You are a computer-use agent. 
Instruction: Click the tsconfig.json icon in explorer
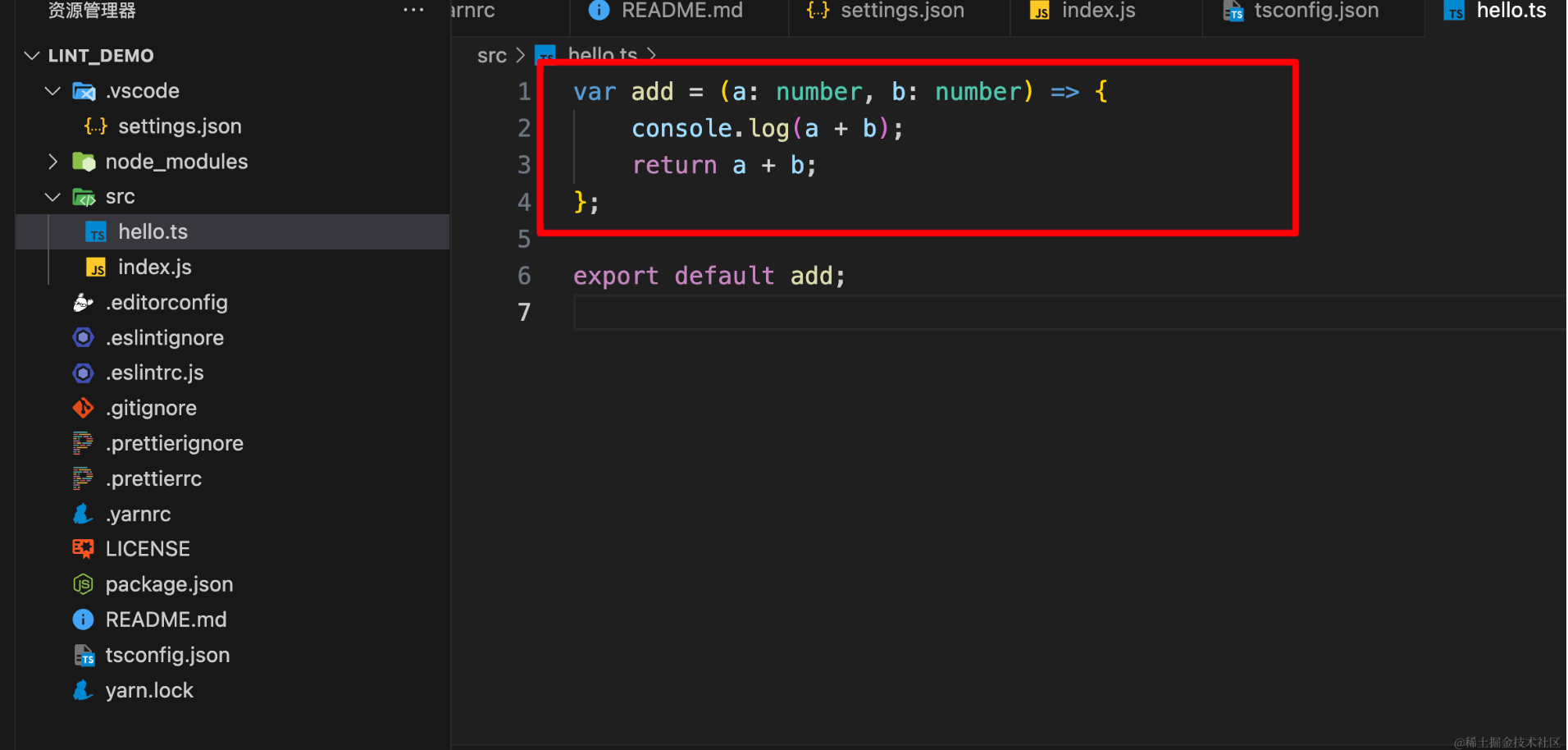pos(84,655)
